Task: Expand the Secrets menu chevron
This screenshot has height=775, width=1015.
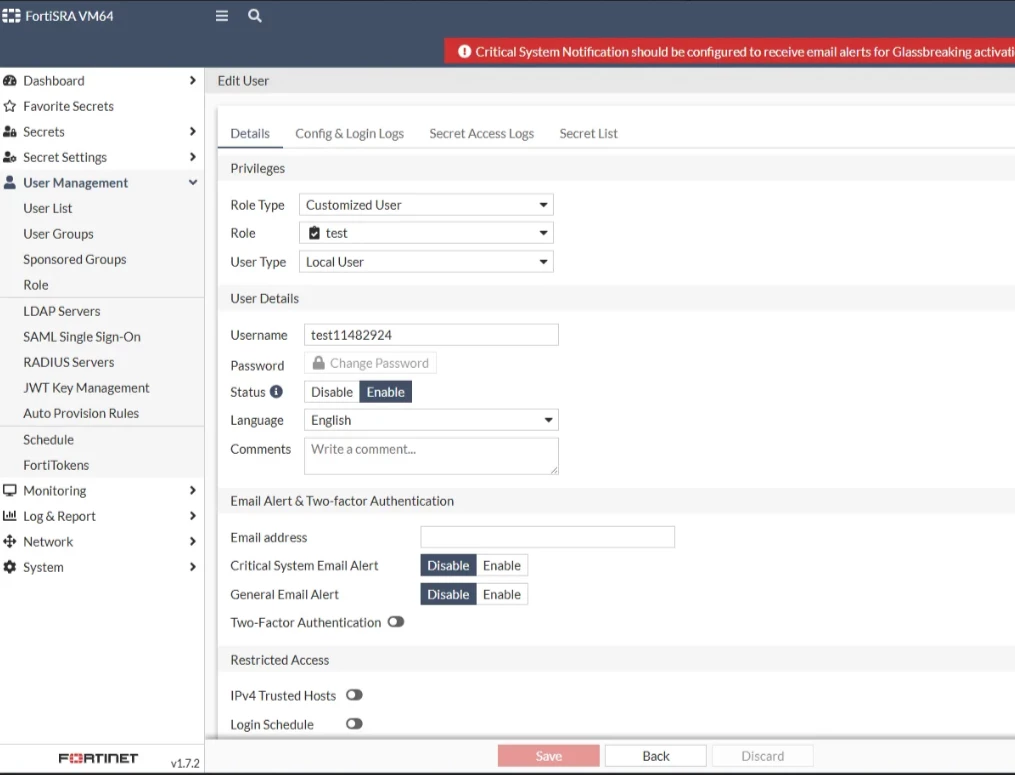Action: pyautogui.click(x=192, y=131)
